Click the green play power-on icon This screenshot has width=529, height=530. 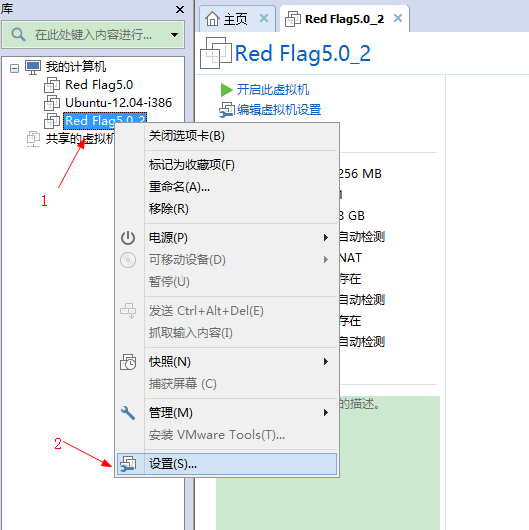pyautogui.click(x=226, y=90)
